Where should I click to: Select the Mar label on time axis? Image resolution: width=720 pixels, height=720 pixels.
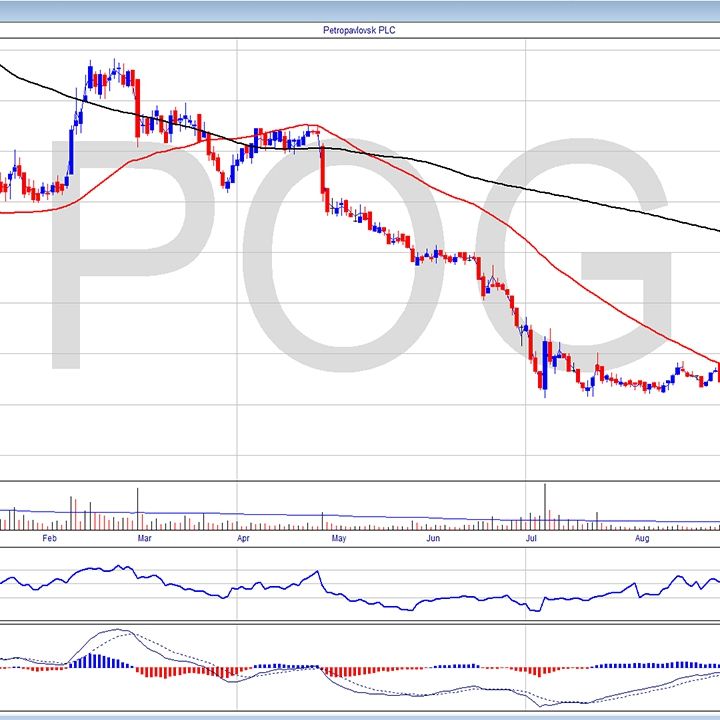pos(144,538)
